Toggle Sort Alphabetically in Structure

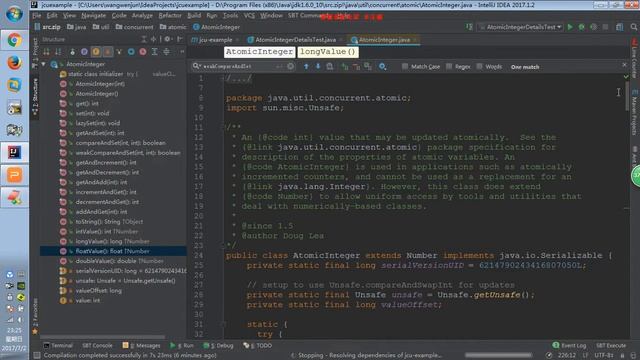pos(58,52)
